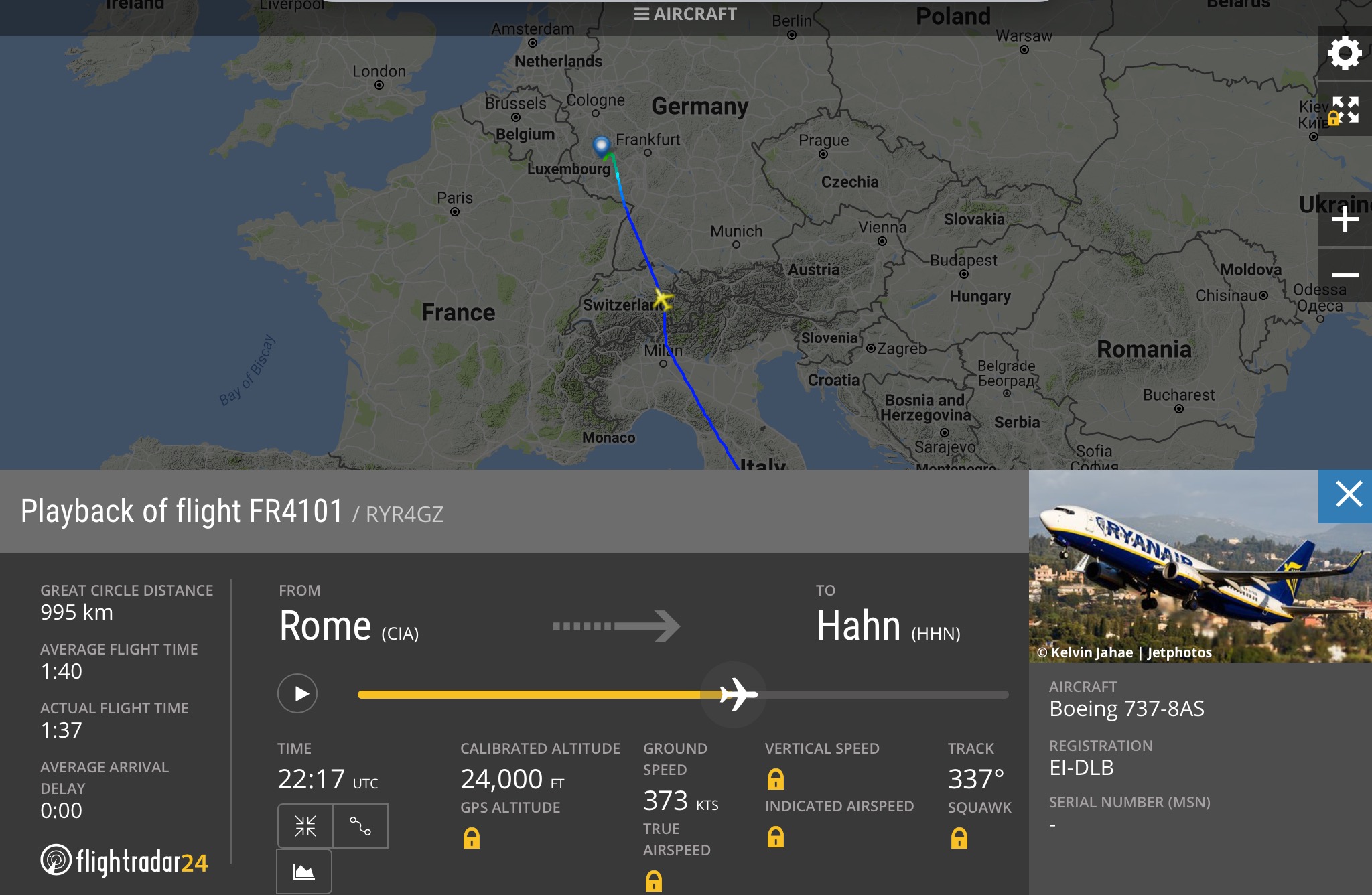Click the yellow aircraft marker on map
The height and width of the screenshot is (895, 1372).
pos(663,299)
